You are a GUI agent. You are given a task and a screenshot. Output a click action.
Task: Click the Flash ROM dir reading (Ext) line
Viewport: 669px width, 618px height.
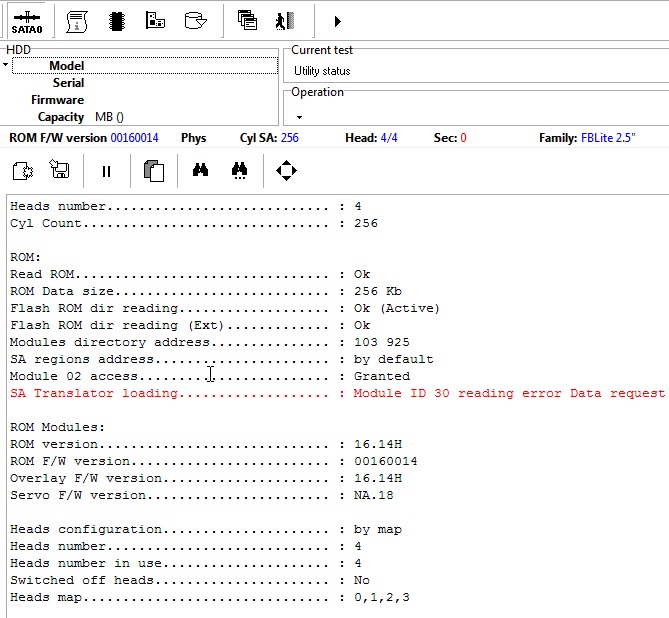(x=190, y=325)
